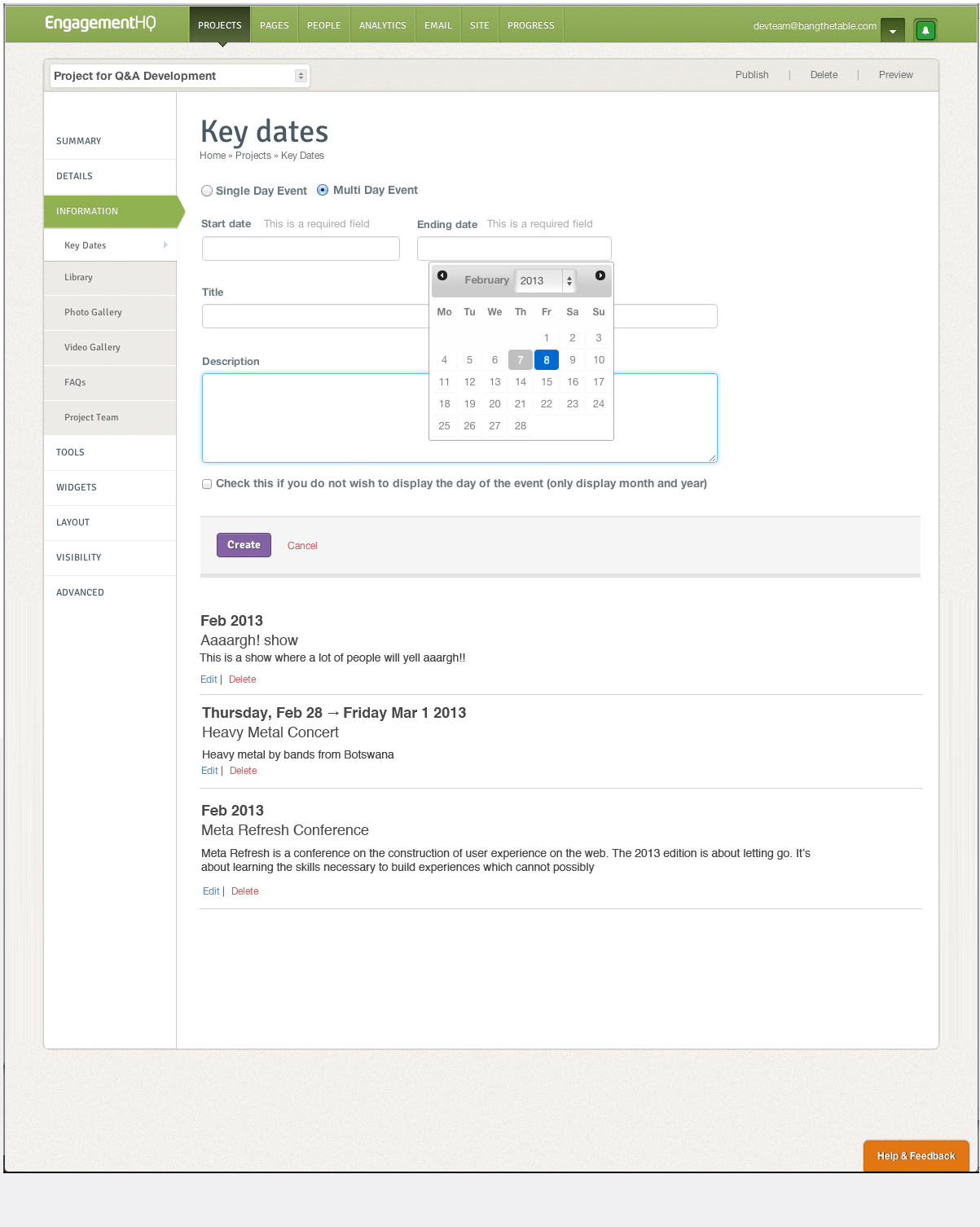Delete the Aaaargh! show event
Viewport: 980px width, 1227px height.
[x=243, y=679]
